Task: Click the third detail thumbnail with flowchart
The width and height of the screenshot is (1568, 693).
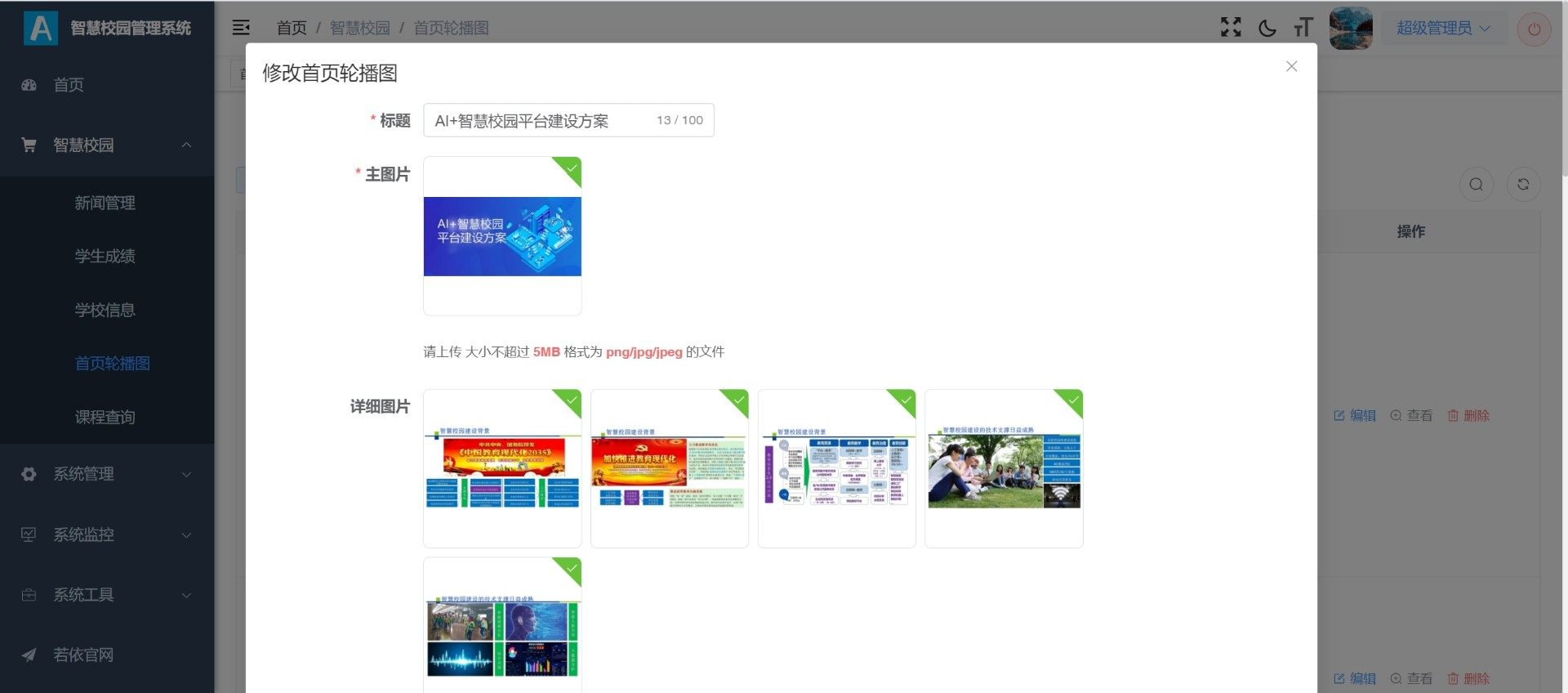Action: 837,468
